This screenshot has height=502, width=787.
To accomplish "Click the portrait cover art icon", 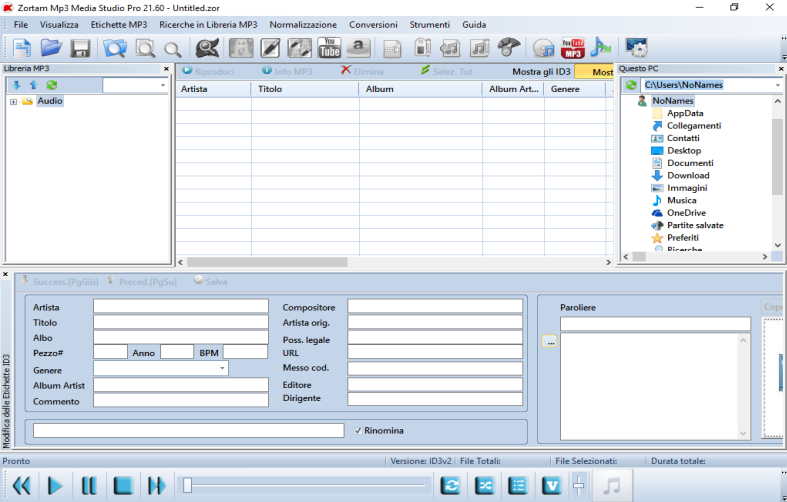I will [x=241, y=48].
